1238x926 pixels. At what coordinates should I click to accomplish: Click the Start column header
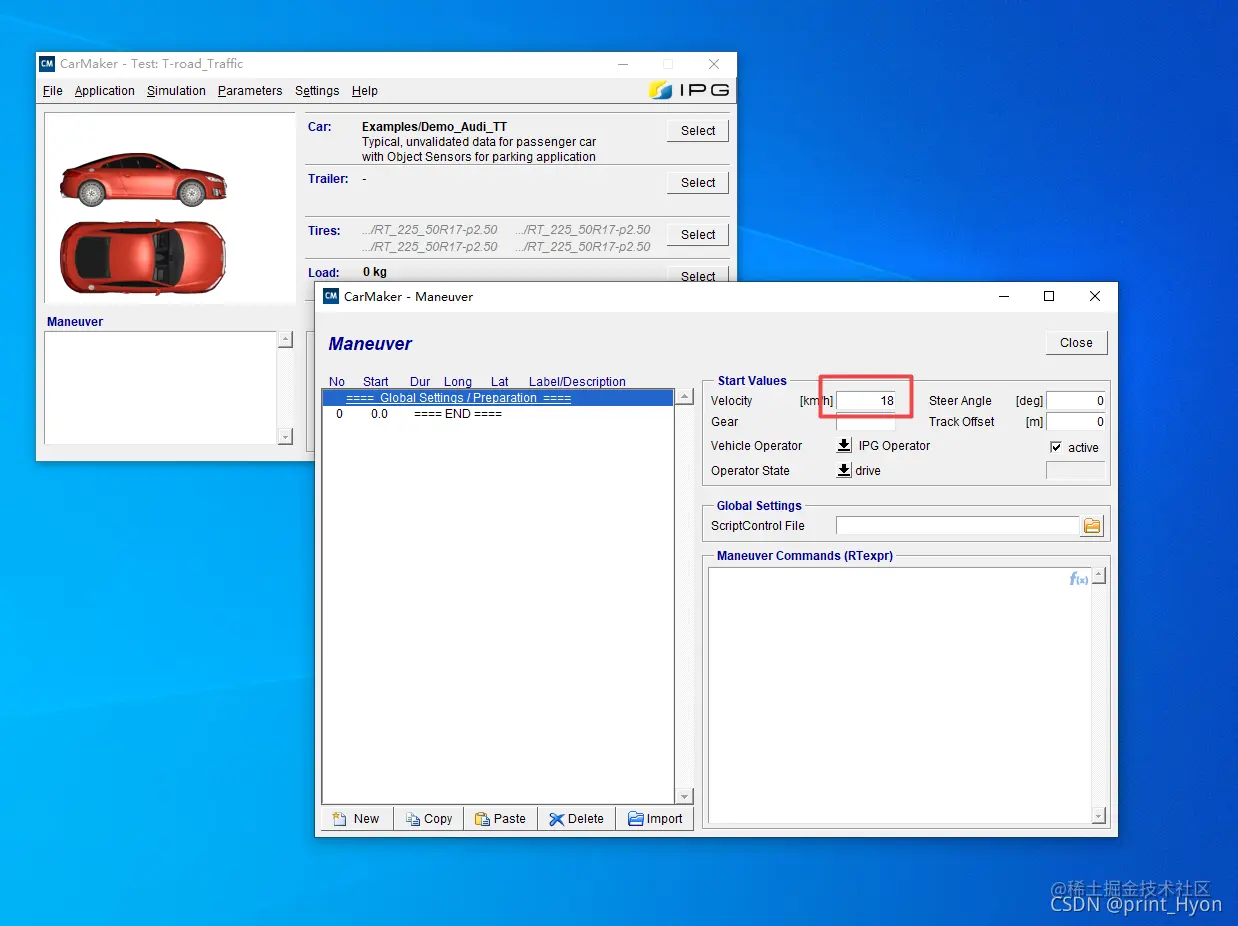click(x=376, y=381)
